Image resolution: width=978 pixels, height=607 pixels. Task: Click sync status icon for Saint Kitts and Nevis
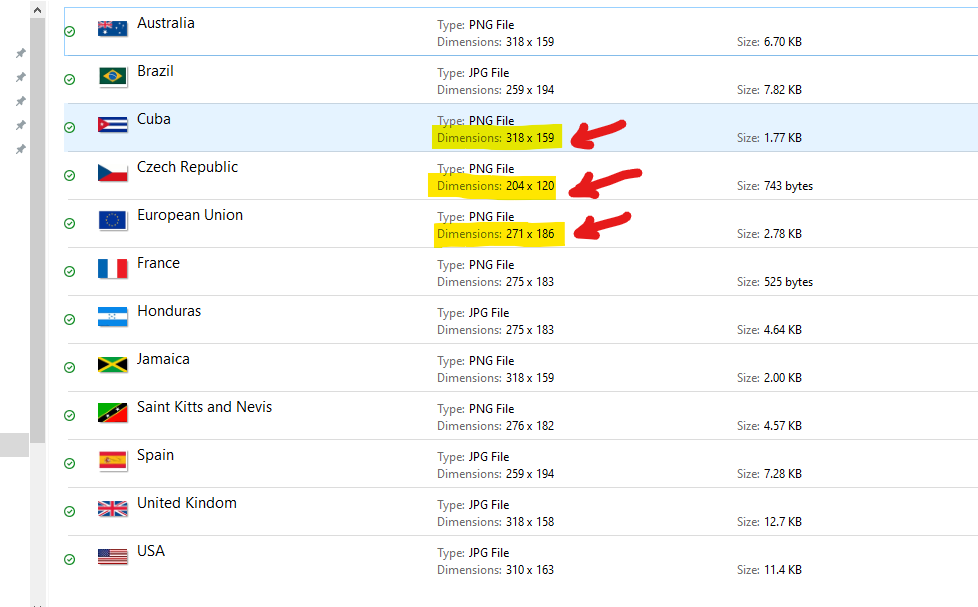(70, 415)
